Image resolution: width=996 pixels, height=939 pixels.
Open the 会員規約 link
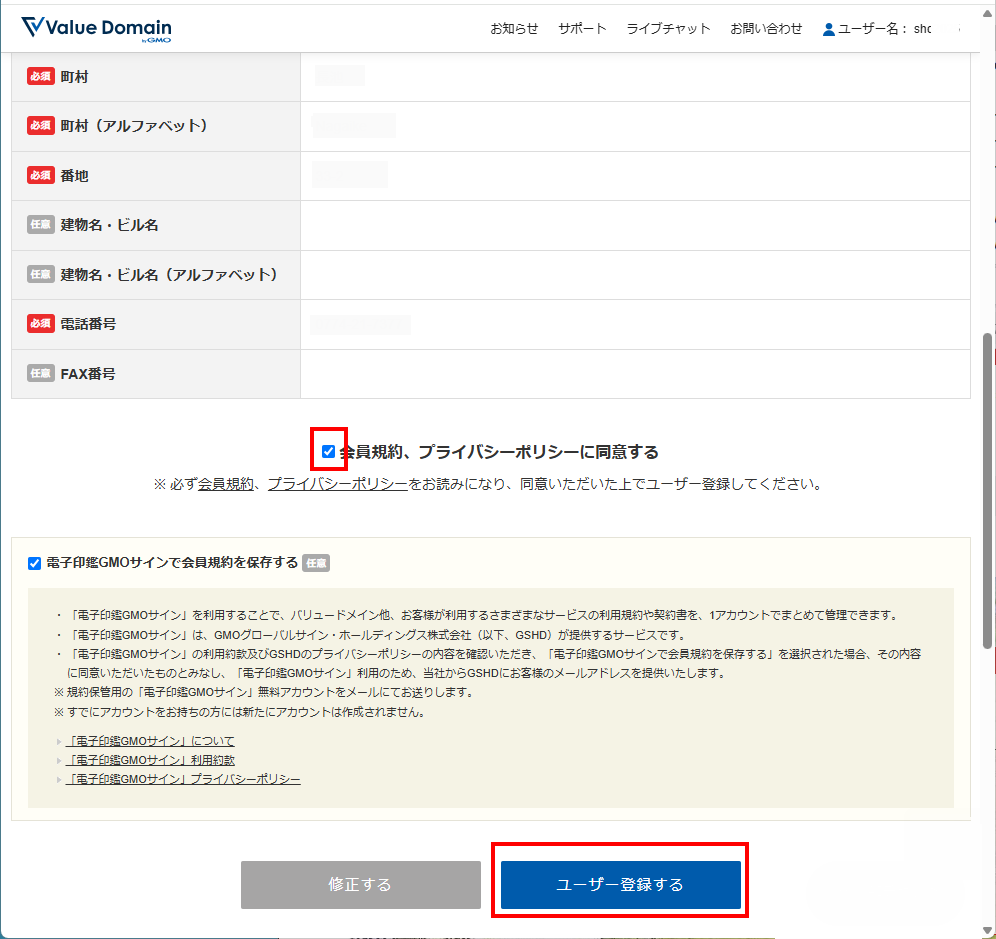(225, 484)
